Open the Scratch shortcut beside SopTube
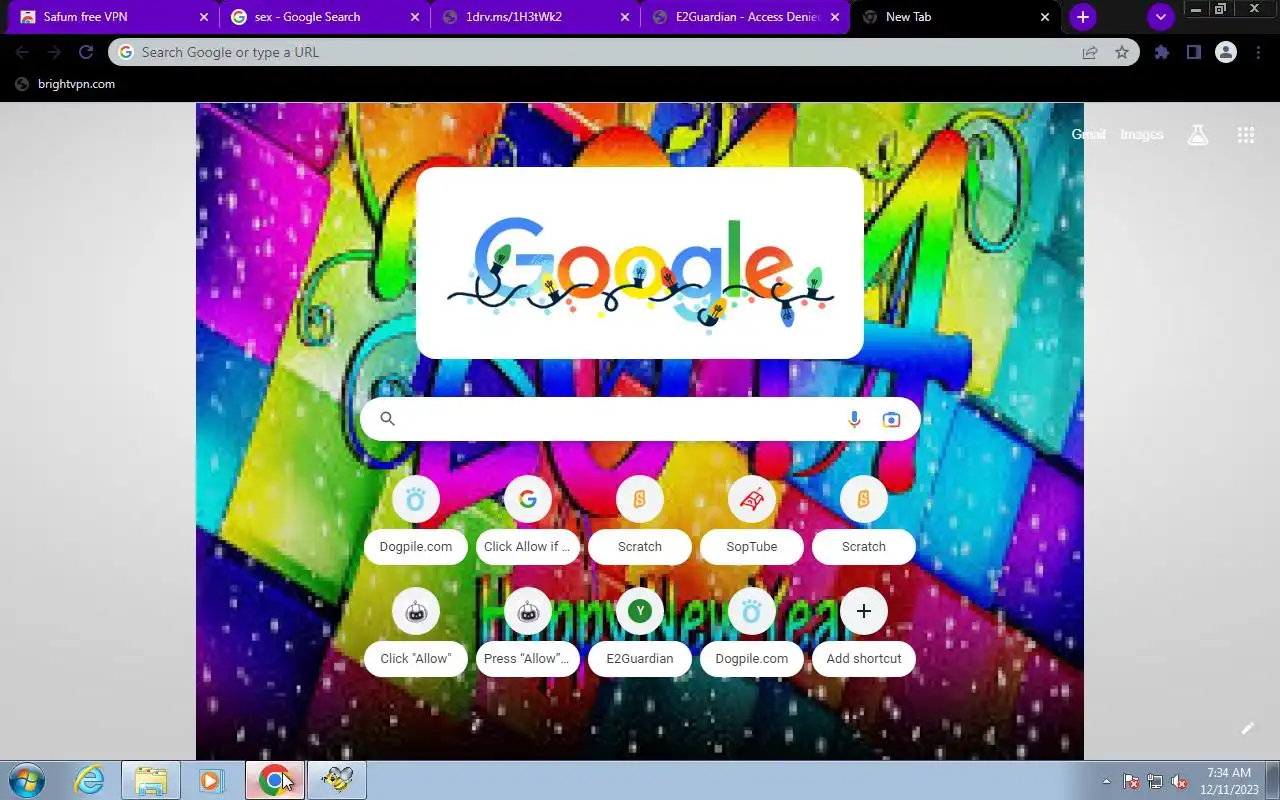This screenshot has width=1280, height=800. (x=864, y=521)
